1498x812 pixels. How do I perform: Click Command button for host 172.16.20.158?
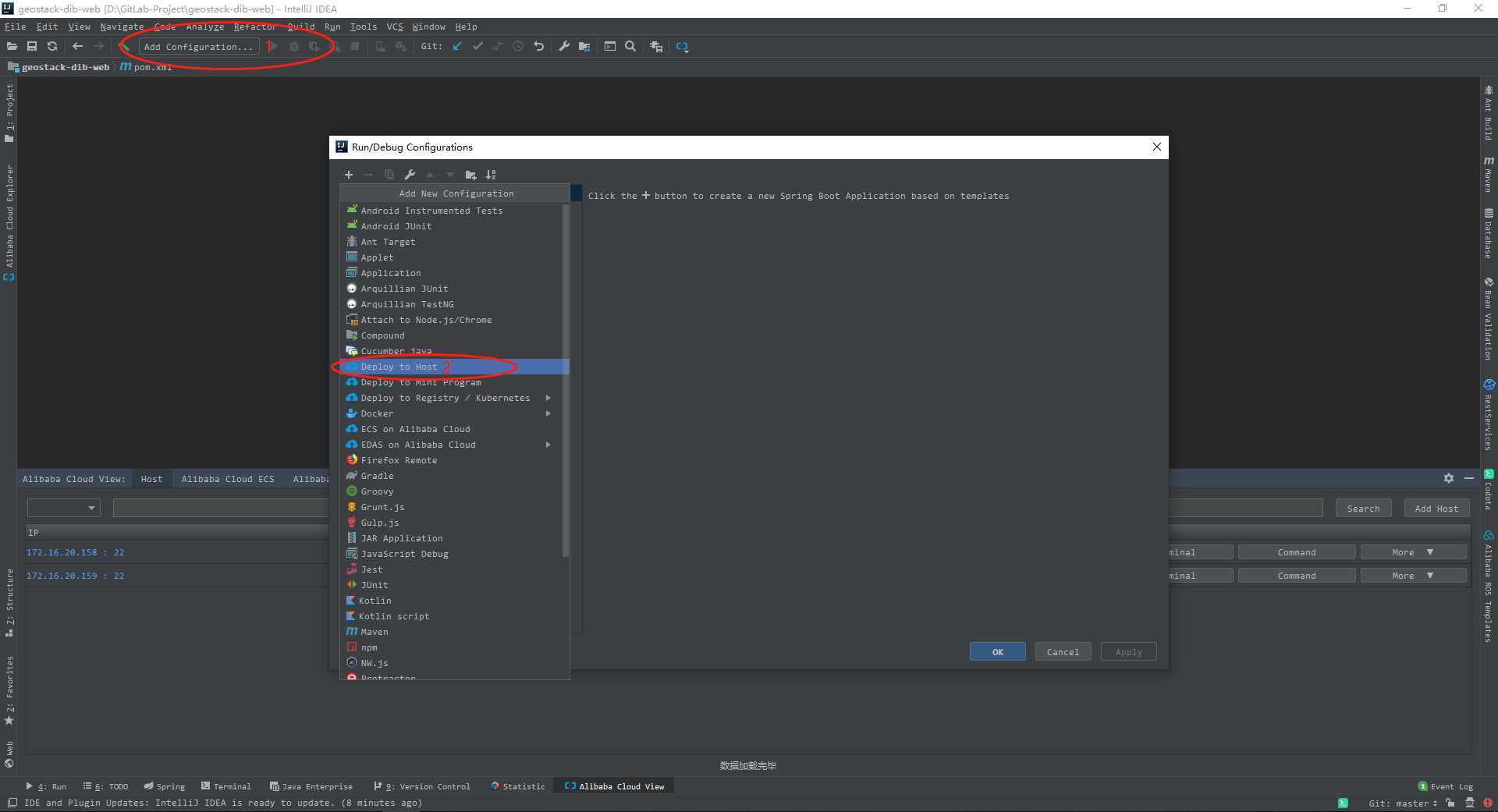tap(1297, 552)
